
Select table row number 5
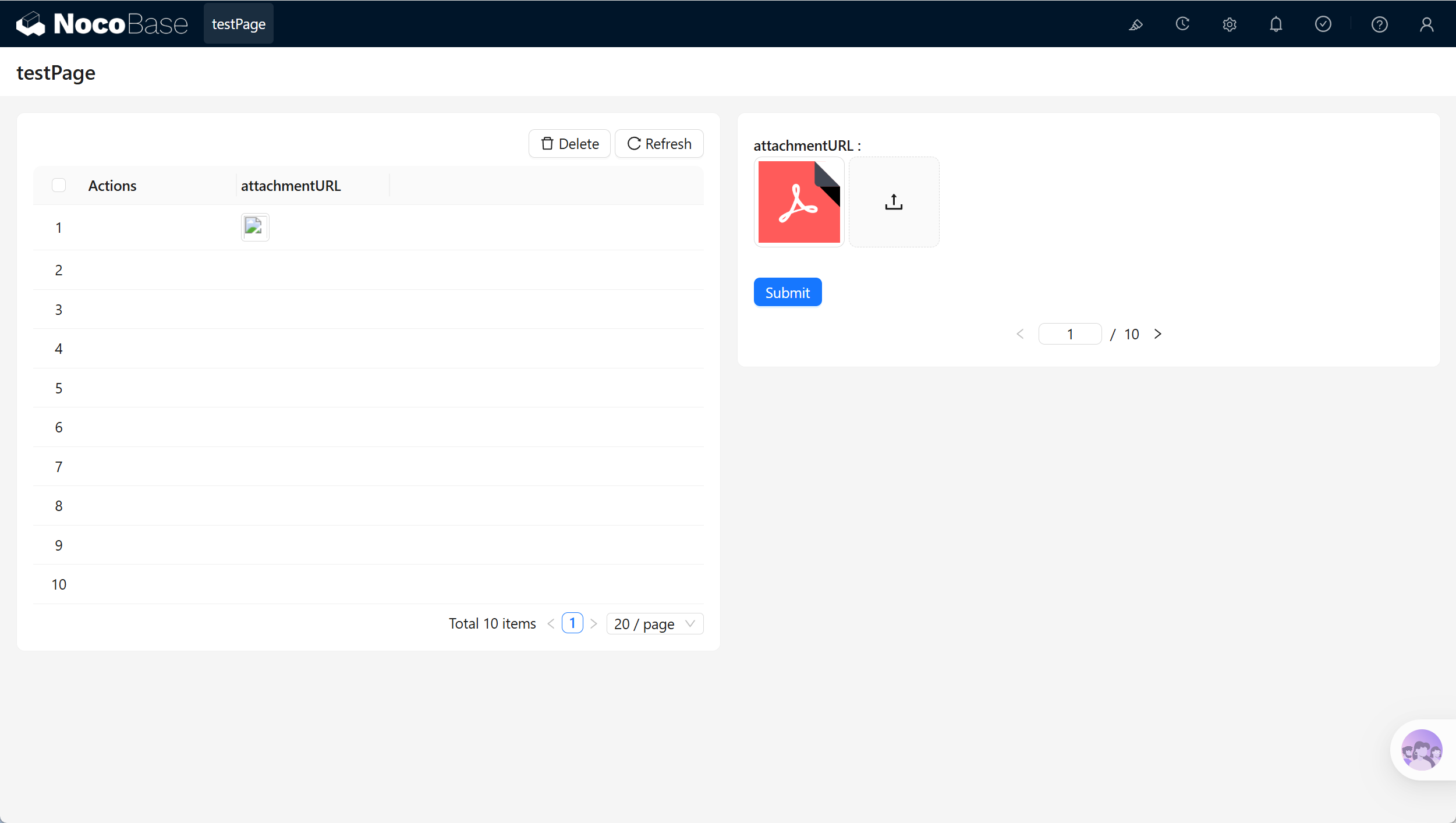click(59, 388)
